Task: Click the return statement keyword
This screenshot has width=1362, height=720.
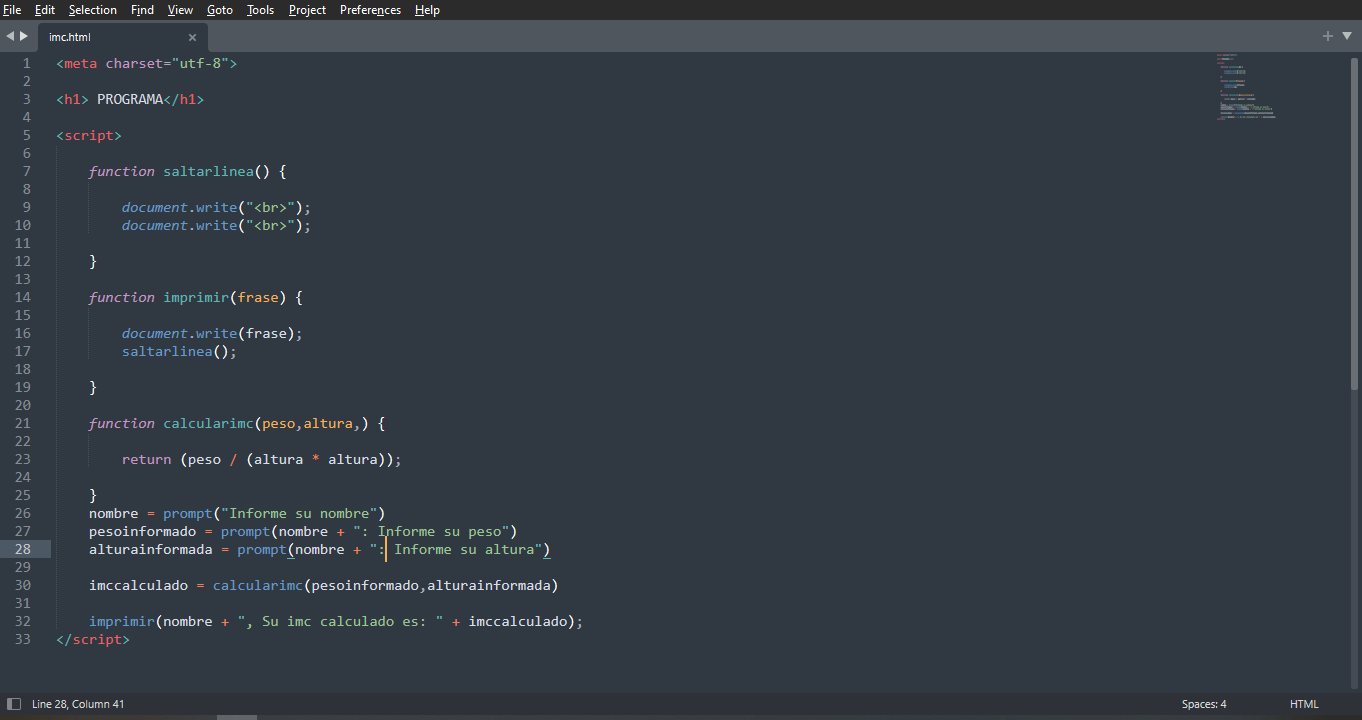Action: [x=147, y=459]
